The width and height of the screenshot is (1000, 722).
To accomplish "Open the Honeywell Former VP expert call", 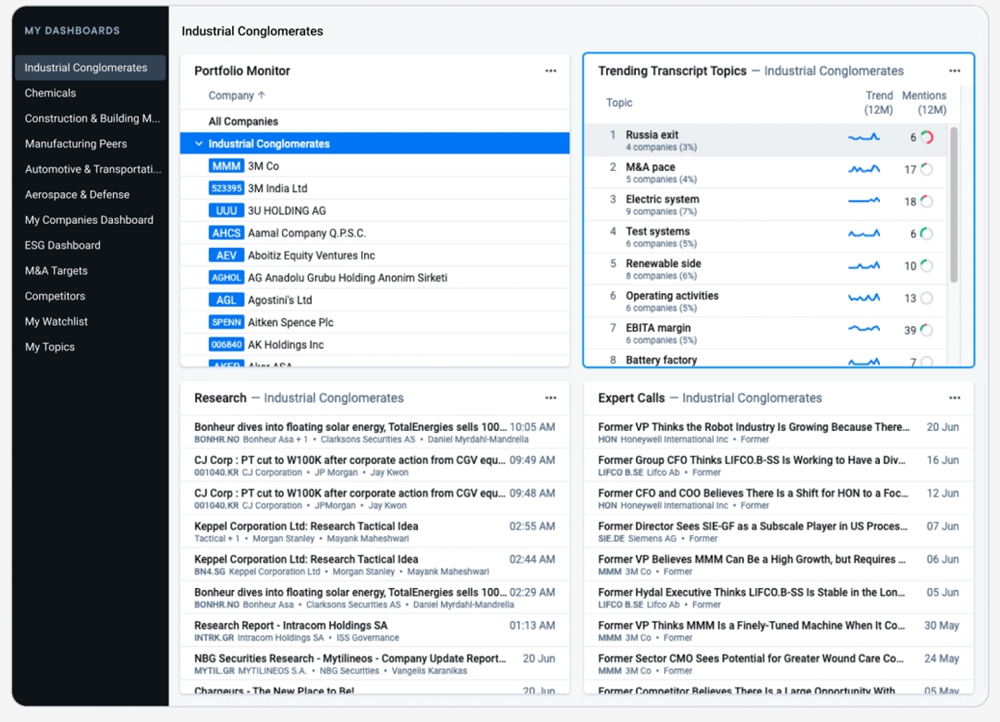I will point(752,427).
